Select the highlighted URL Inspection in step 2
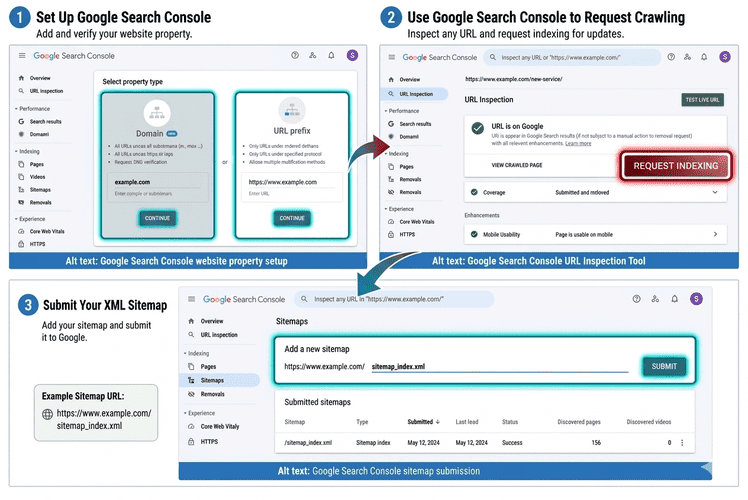The image size is (748, 500). click(x=415, y=94)
